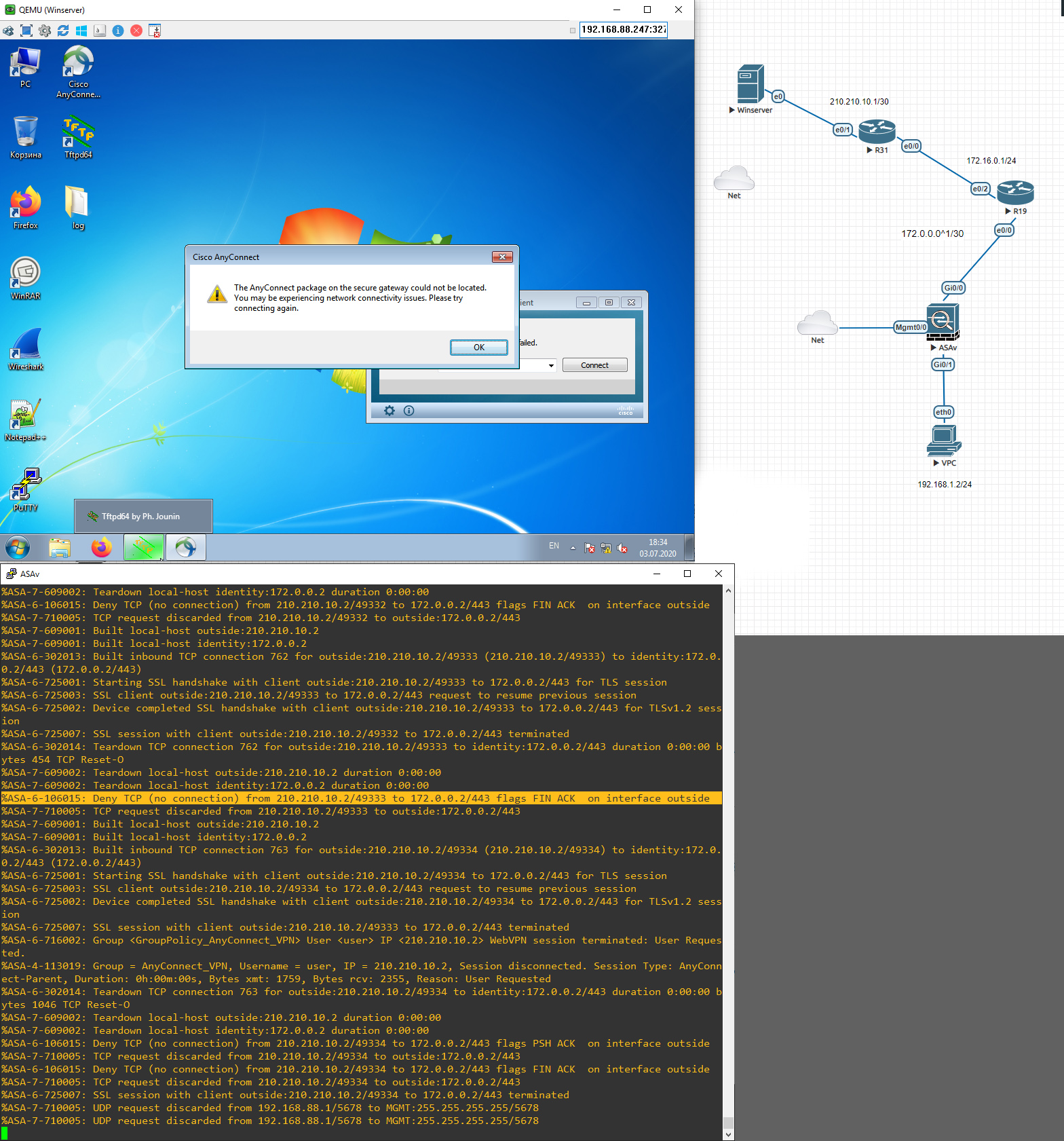Viewport: 1064px width, 1141px height.
Task: Click the taskbar clock showing 18:34
Action: coord(658,548)
